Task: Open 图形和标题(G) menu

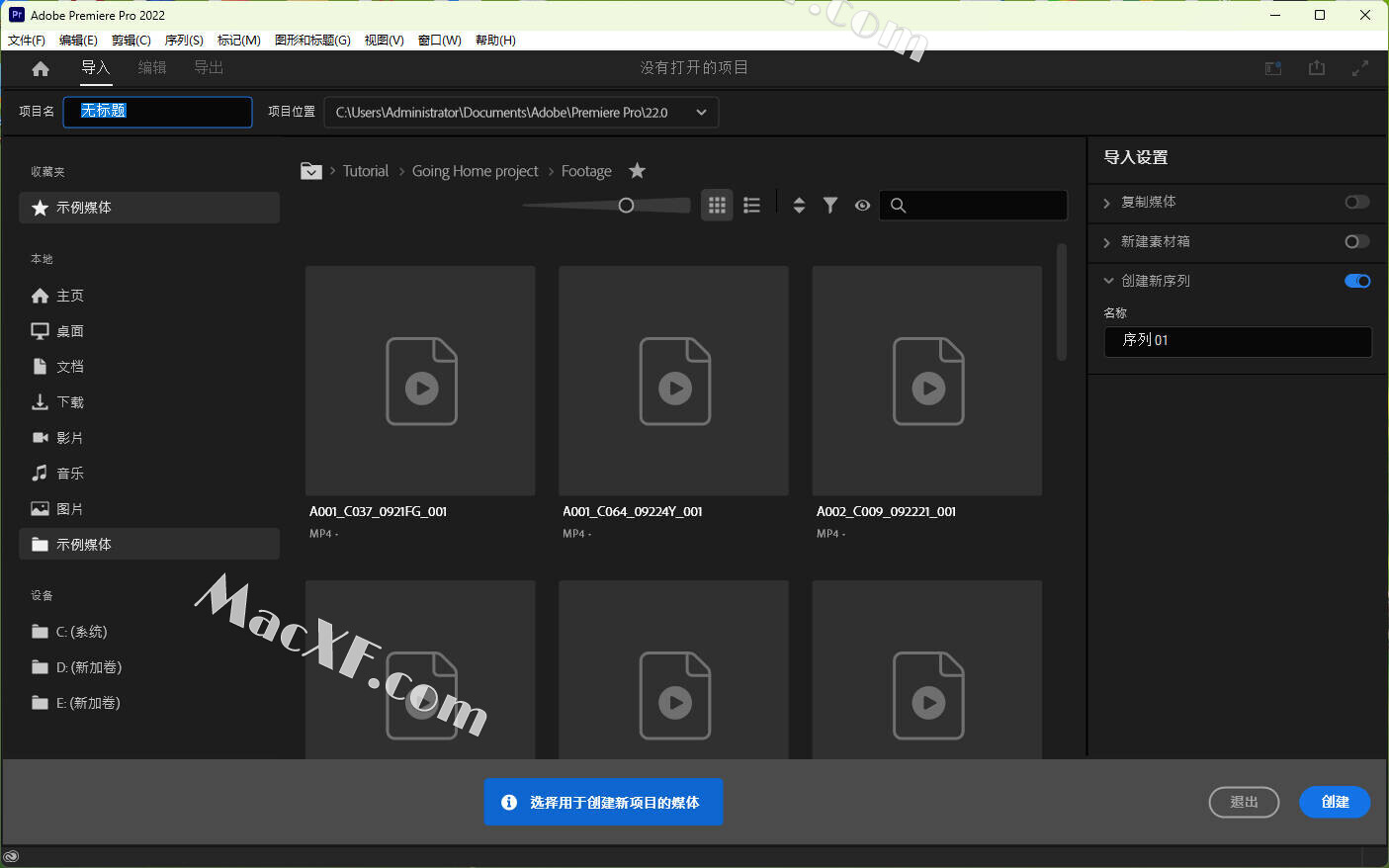Action: coord(312,41)
